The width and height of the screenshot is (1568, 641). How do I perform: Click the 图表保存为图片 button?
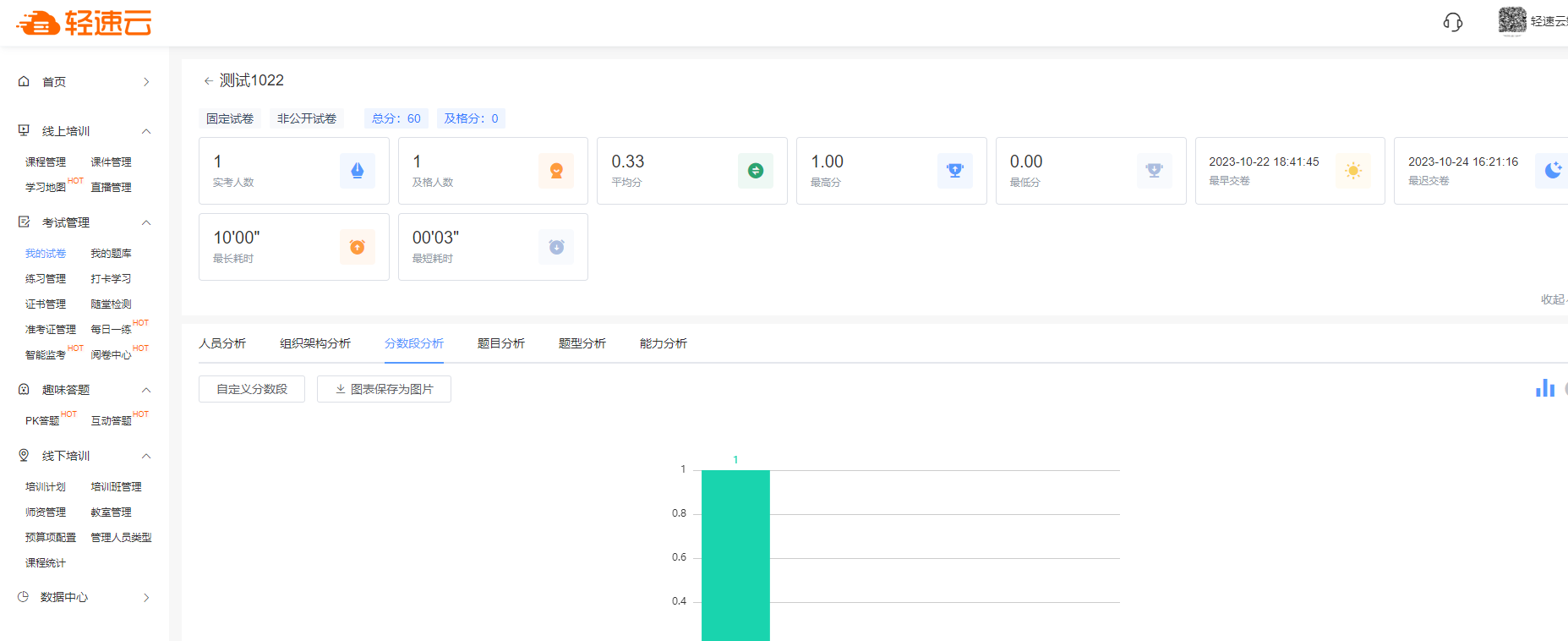(x=384, y=389)
